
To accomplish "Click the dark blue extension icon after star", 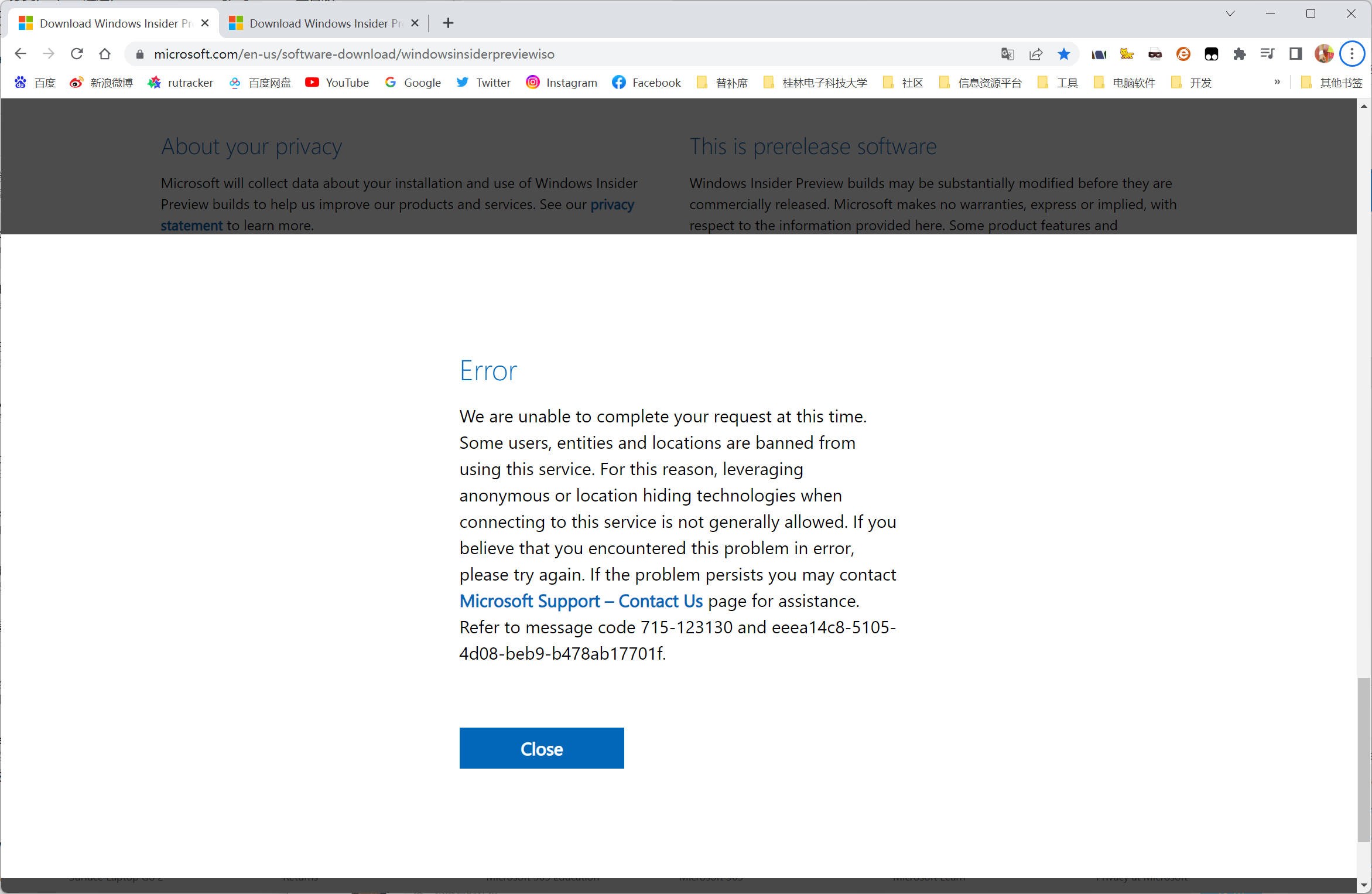I will click(1099, 54).
